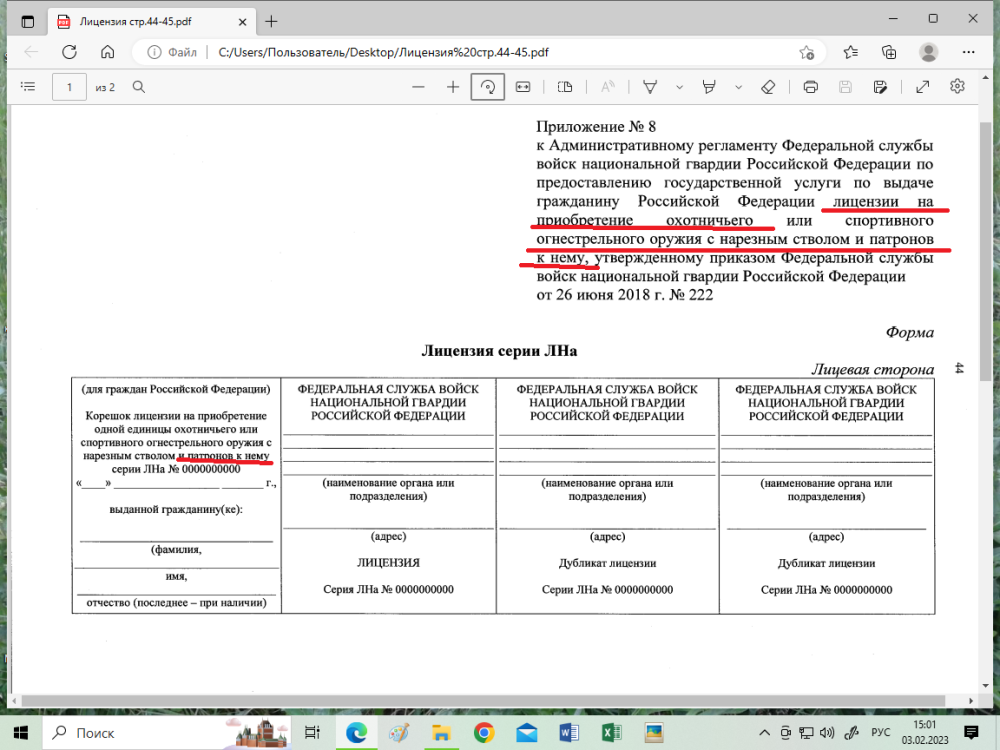Viewport: 1000px width, 750px height.
Task: Toggle fit-to-width page view
Action: click(522, 87)
